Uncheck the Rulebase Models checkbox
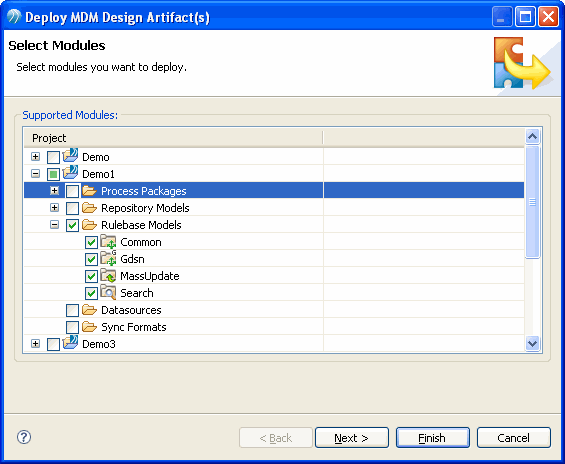The width and height of the screenshot is (565, 464). (x=72, y=226)
